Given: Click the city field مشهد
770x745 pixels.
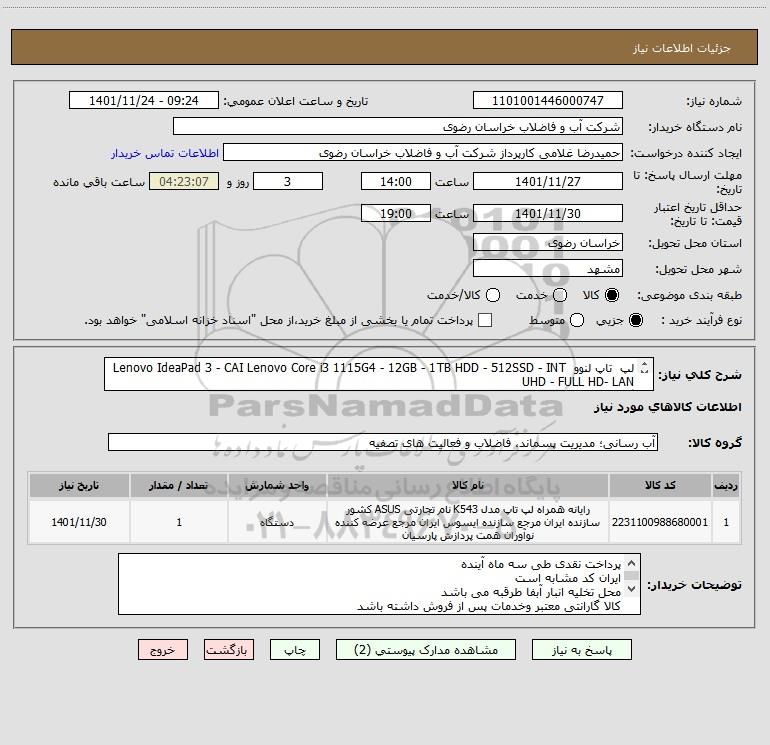Looking at the screenshot, I should pyautogui.click(x=548, y=268).
